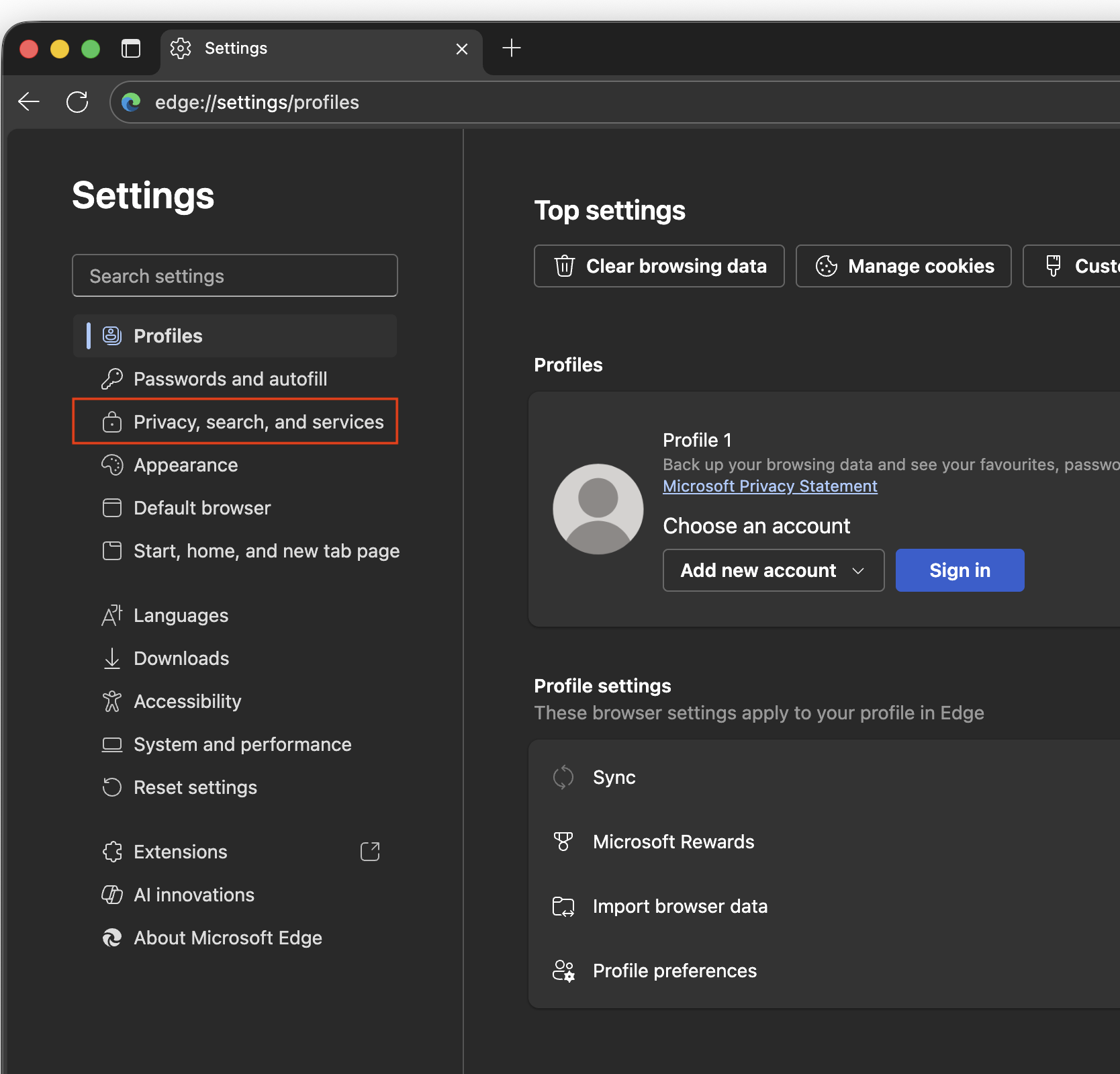
Task: Click the Default browser window icon
Action: 112,508
